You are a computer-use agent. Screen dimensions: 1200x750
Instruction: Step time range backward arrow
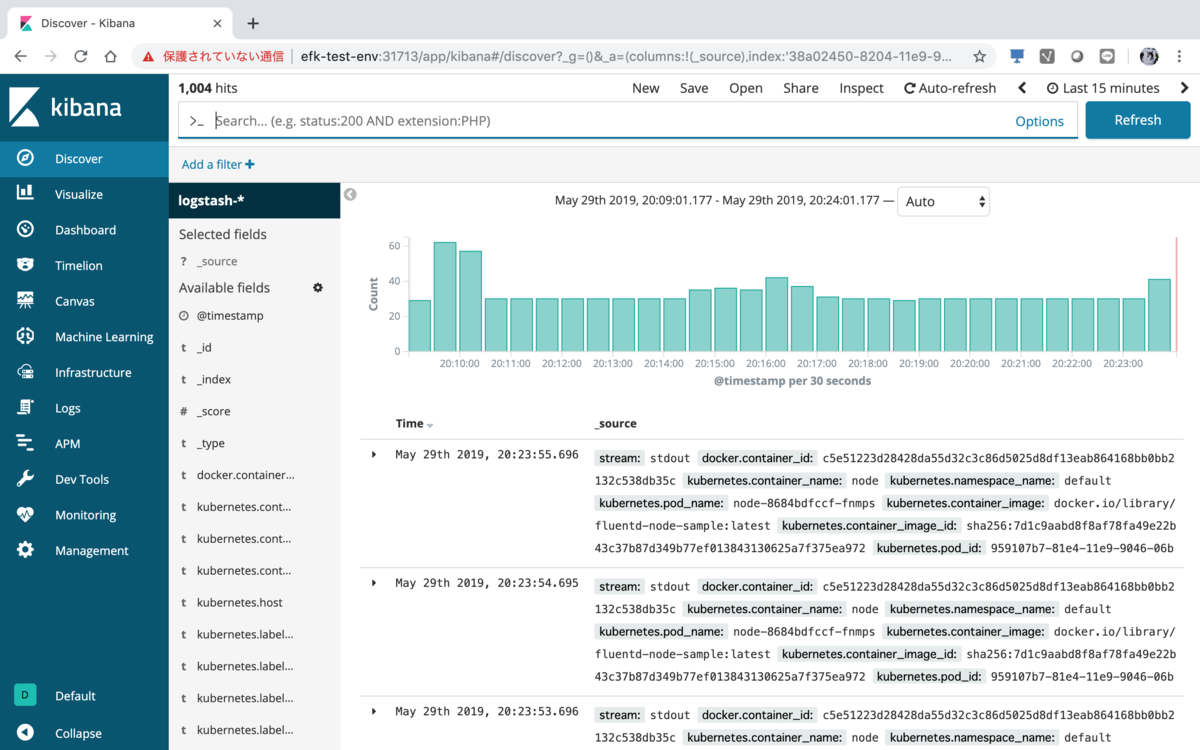tap(1022, 88)
